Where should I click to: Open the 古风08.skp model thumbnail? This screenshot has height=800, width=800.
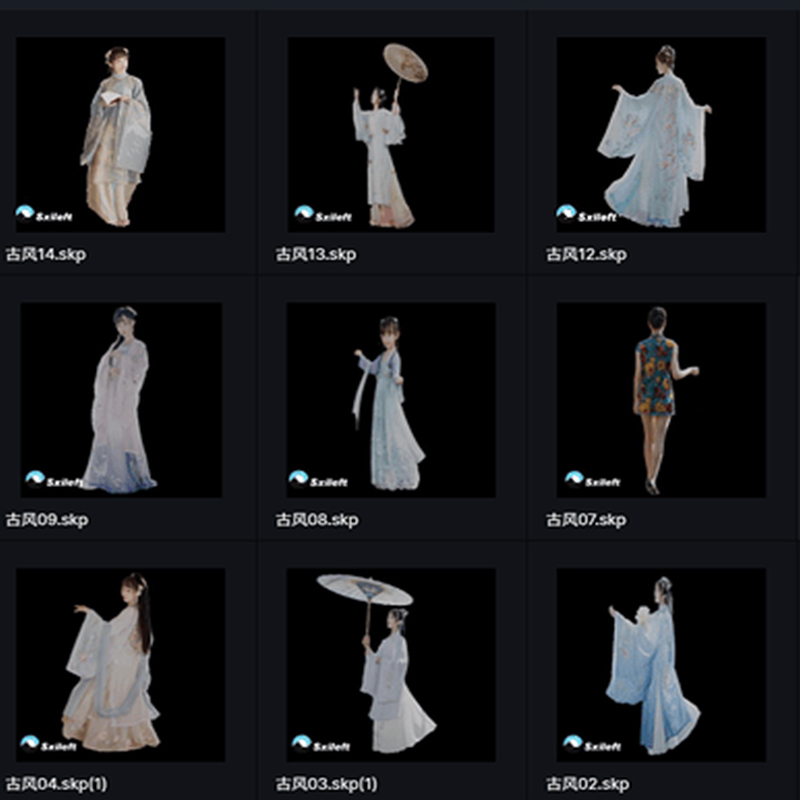390,400
